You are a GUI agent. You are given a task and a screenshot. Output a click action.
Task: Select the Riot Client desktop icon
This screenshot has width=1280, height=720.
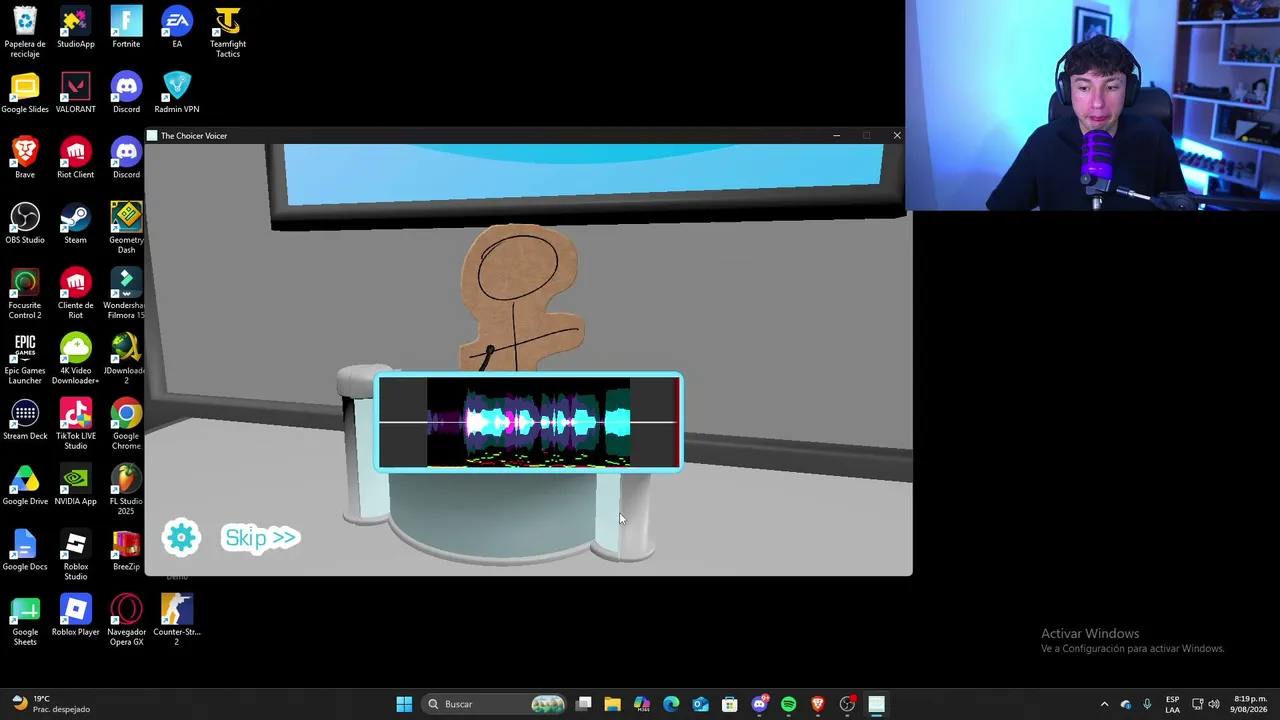(x=76, y=158)
